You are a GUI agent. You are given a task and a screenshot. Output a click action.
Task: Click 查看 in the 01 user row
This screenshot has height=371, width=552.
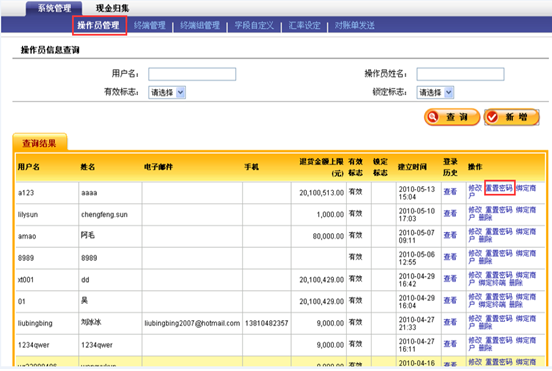click(x=450, y=301)
